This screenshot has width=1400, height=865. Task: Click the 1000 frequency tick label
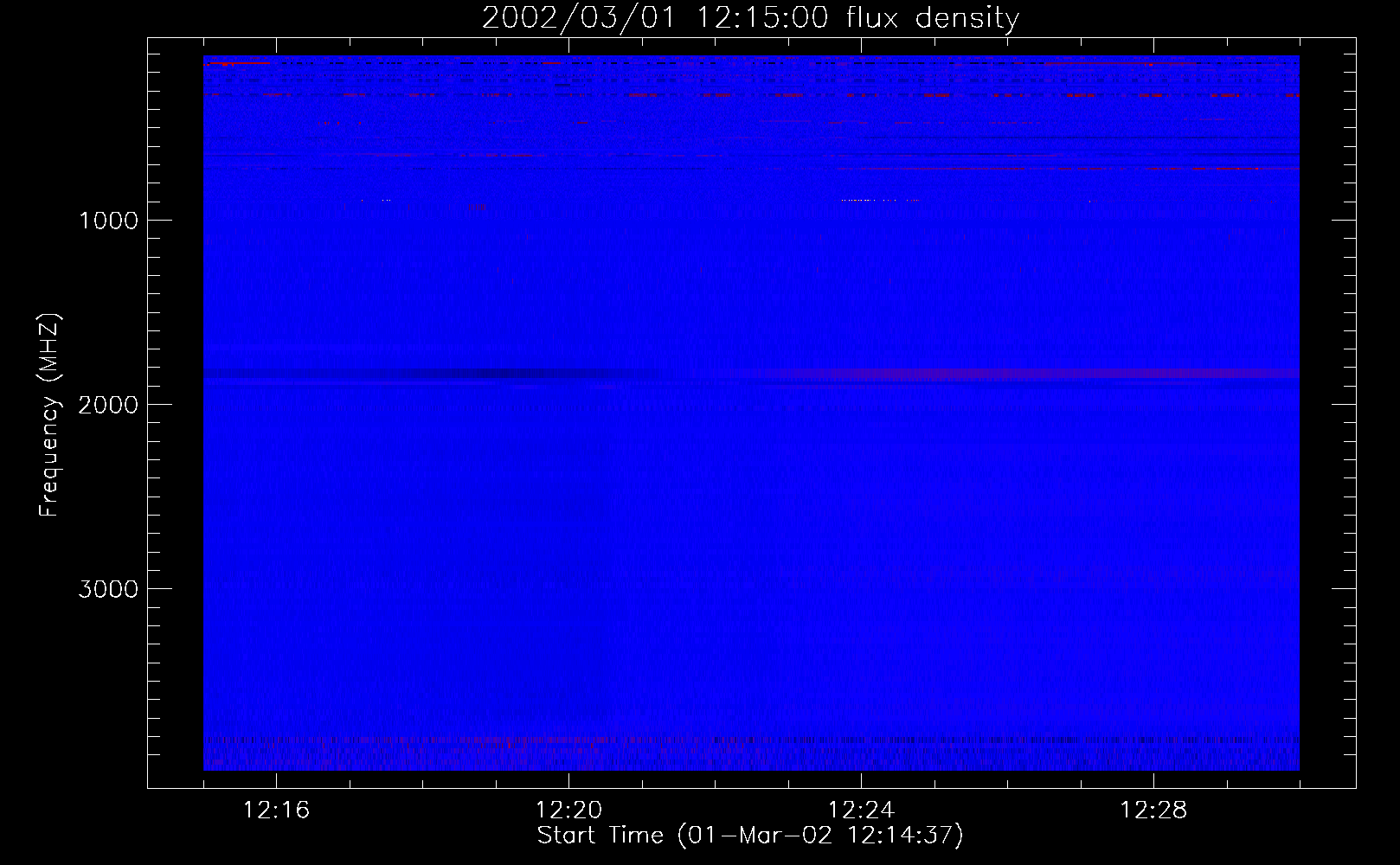coord(108,221)
